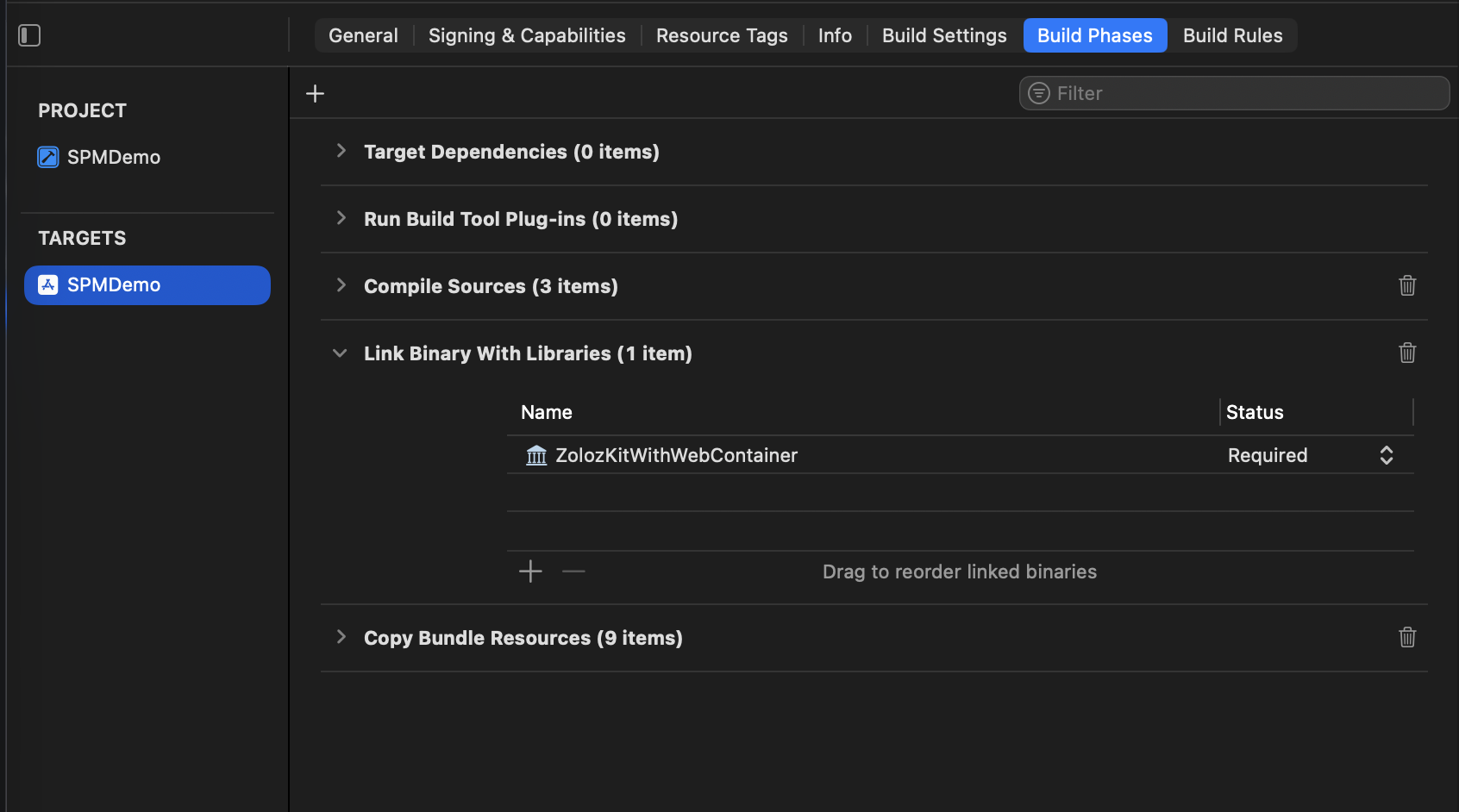Remove linked library with the minus button
Viewport: 1459px width, 812px height.
pyautogui.click(x=573, y=572)
